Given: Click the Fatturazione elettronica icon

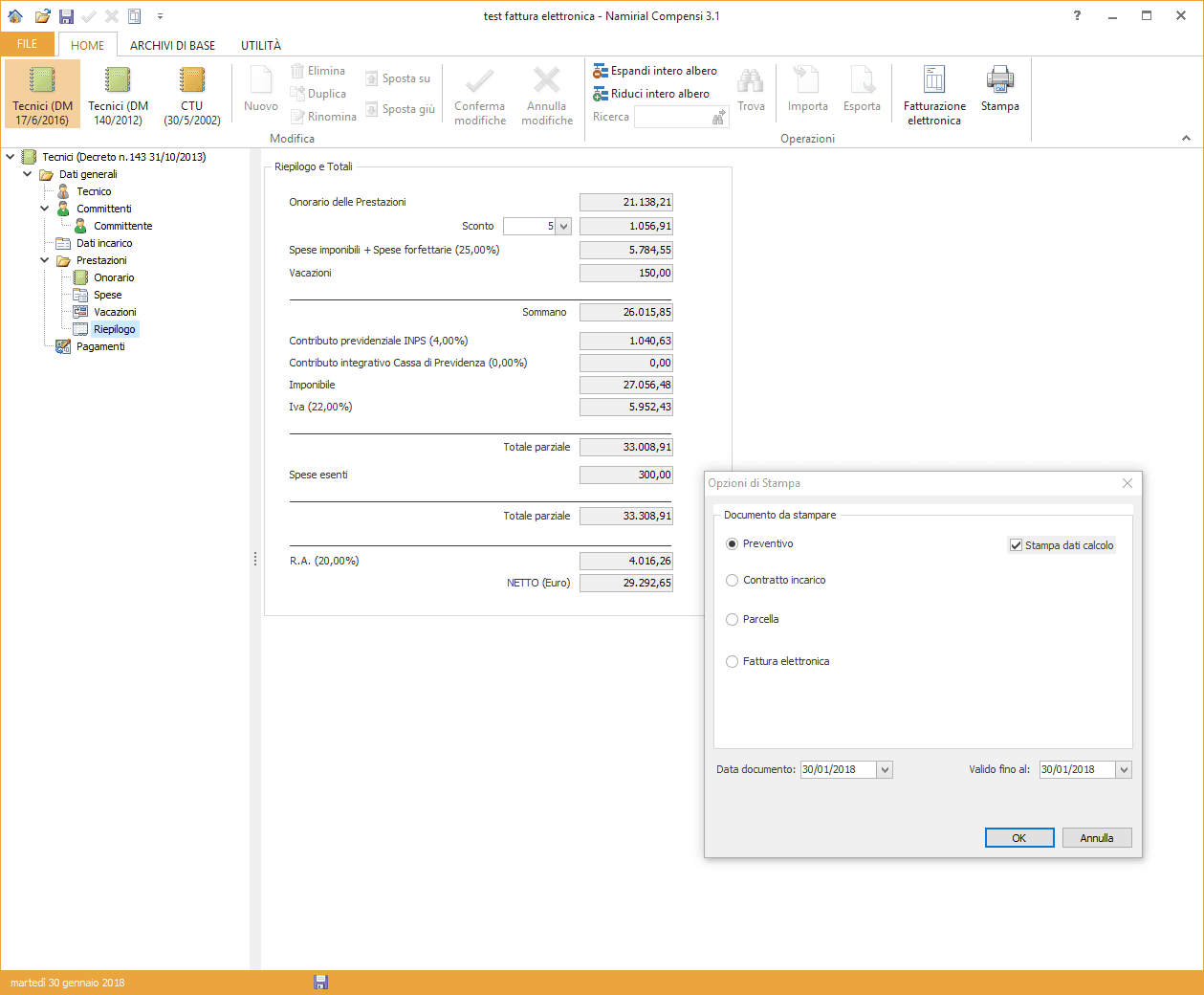Looking at the screenshot, I should (932, 93).
